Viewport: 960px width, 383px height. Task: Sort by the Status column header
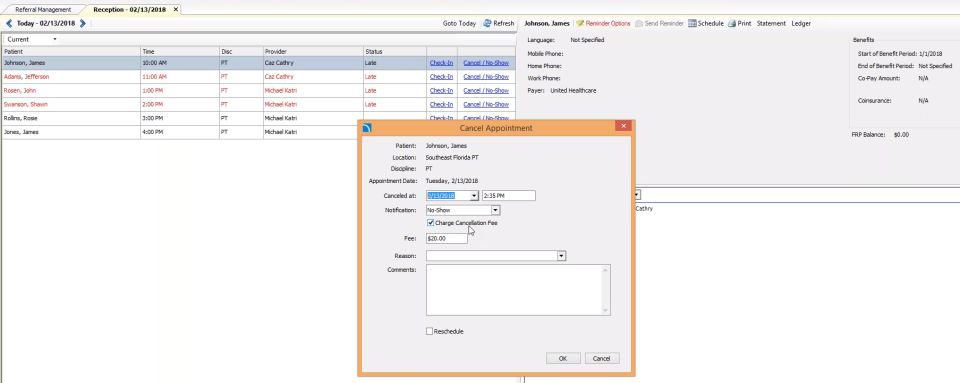click(394, 52)
